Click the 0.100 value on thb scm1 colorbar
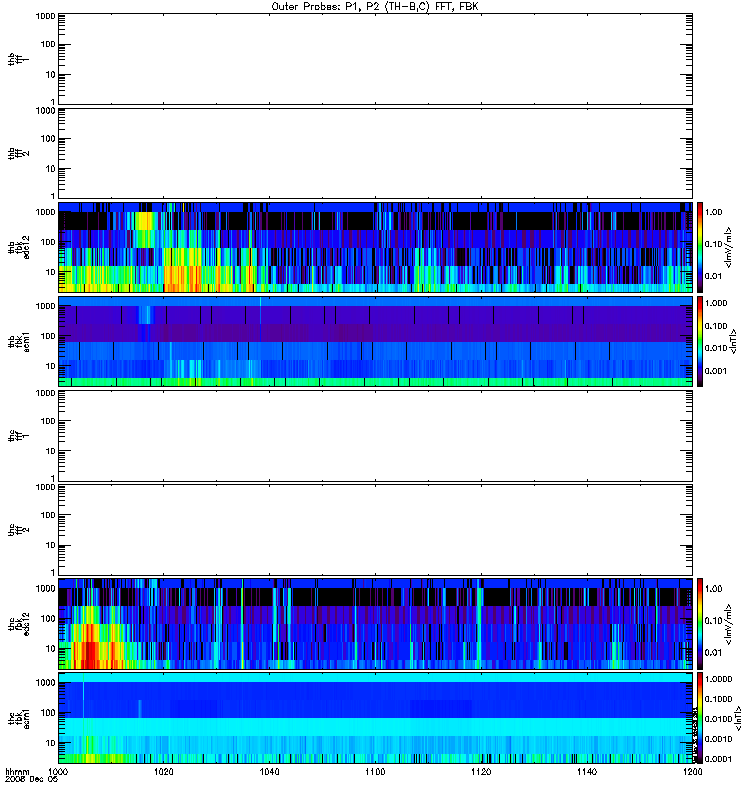Viewport: 750px width, 800px height. pos(716,326)
